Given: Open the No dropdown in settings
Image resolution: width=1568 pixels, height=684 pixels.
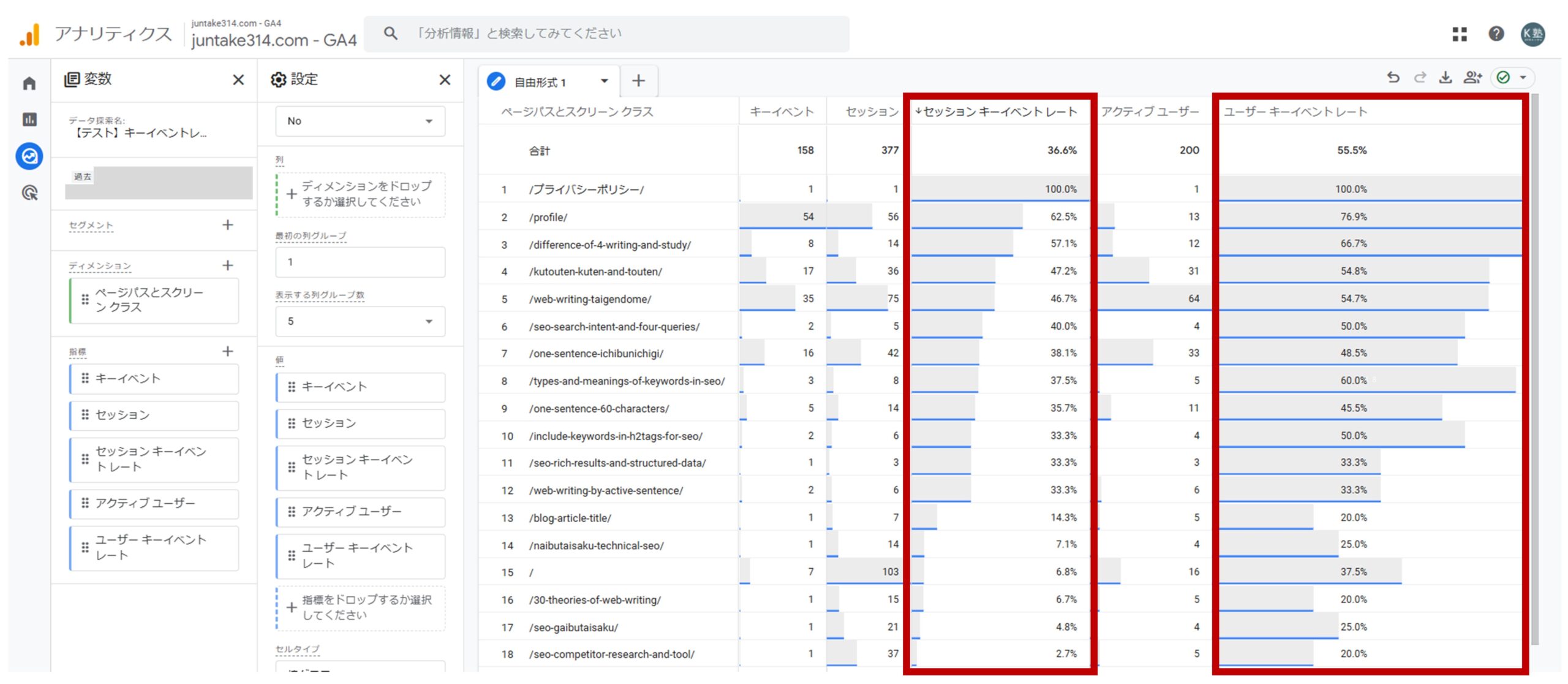Looking at the screenshot, I should click(360, 121).
